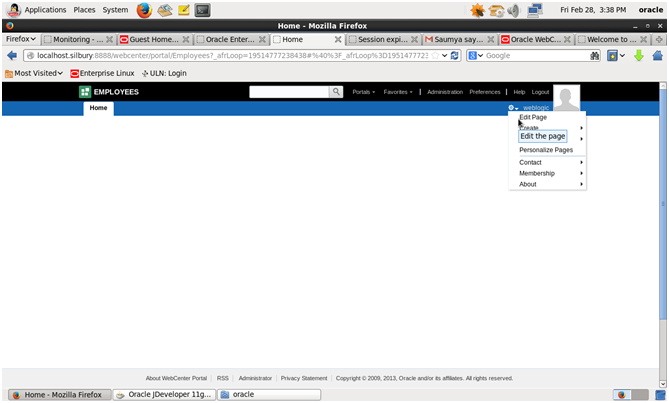The image size is (669, 403).
Task: Click the Logout link
Action: [540, 92]
